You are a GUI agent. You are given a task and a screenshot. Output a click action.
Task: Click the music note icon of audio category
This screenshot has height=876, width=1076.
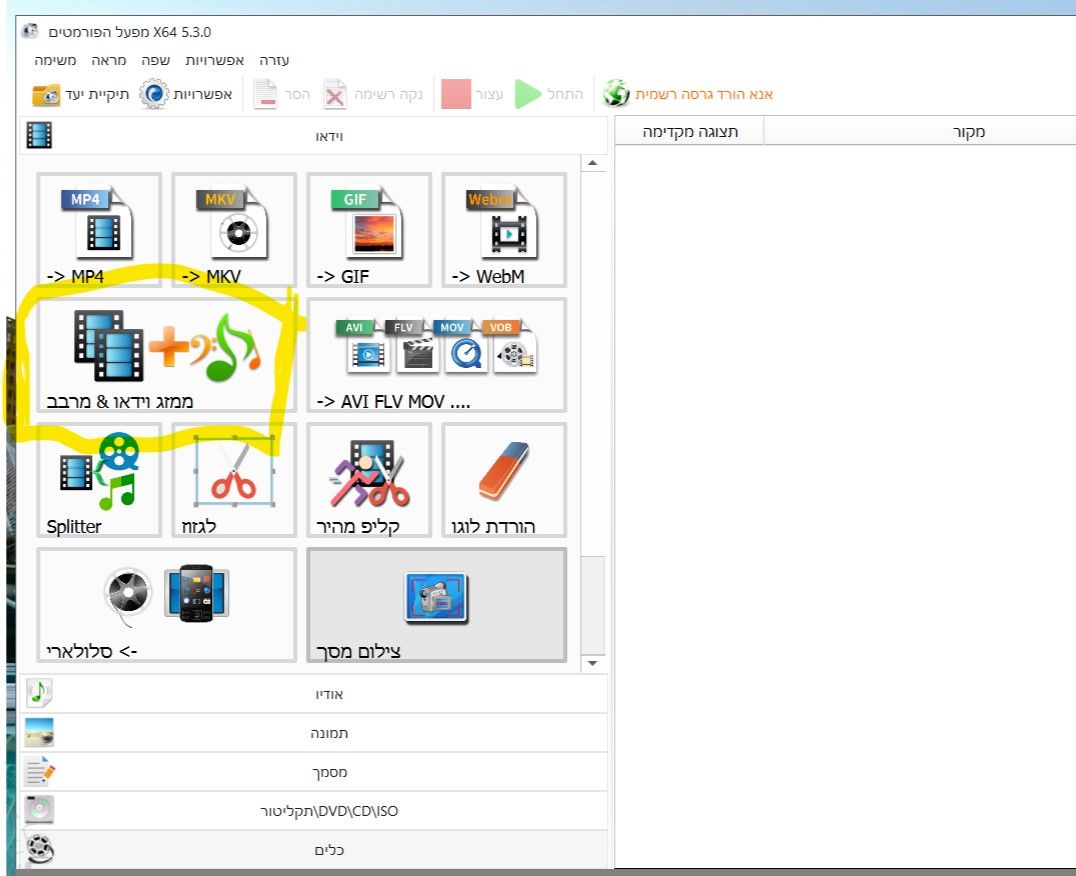39,693
